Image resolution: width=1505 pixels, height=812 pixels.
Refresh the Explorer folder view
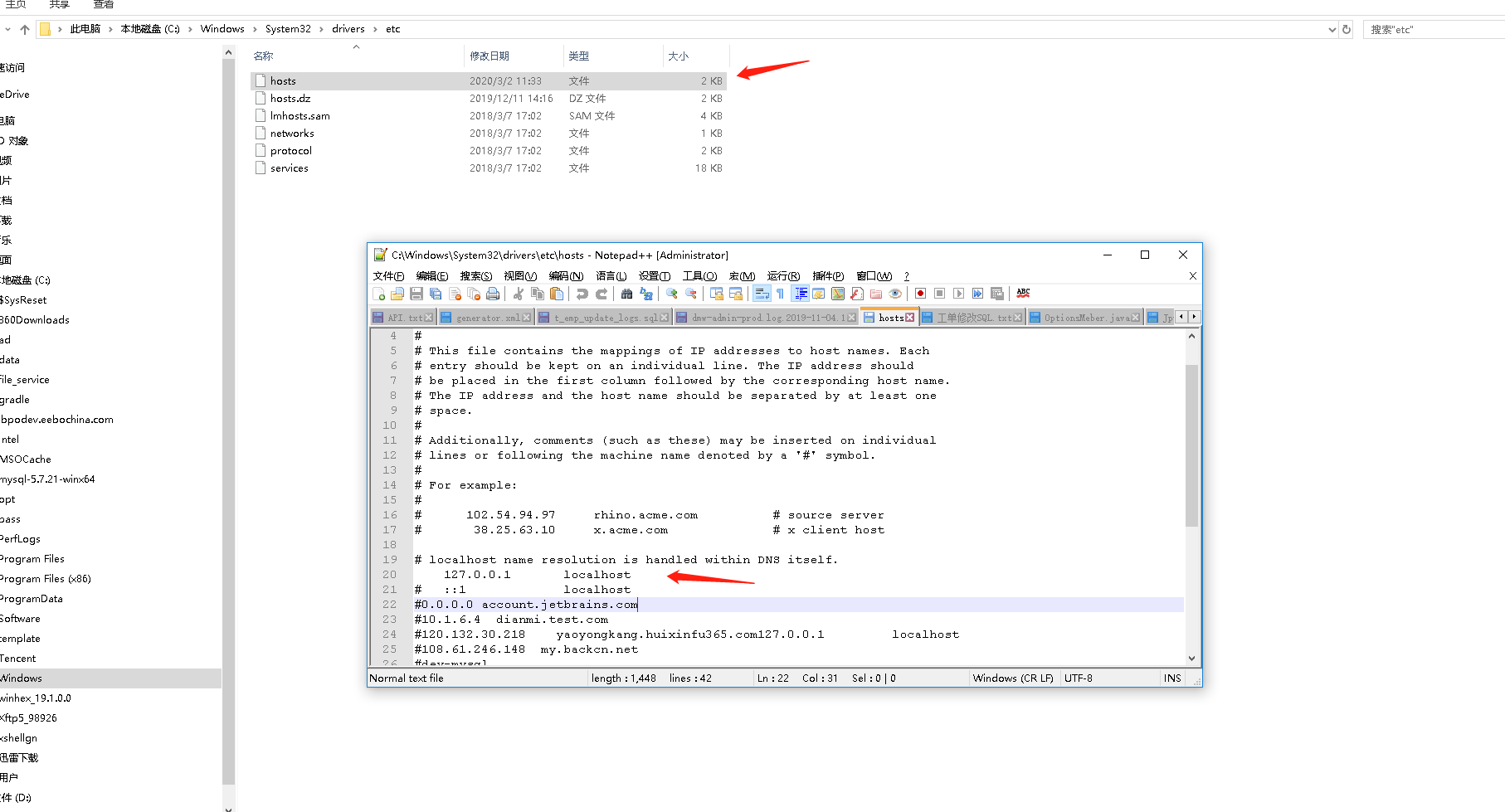(x=1347, y=30)
